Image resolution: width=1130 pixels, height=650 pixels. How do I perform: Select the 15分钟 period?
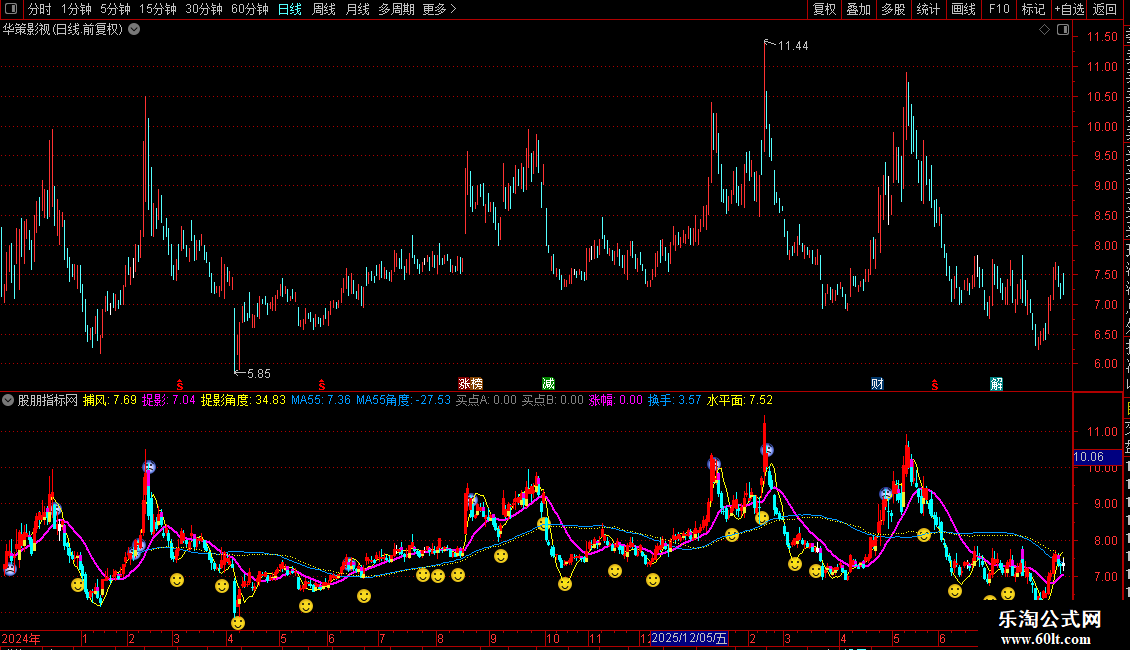point(158,9)
